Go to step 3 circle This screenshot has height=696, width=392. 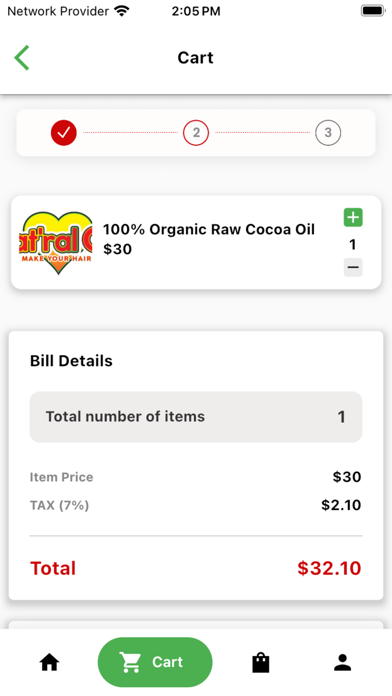tap(328, 132)
